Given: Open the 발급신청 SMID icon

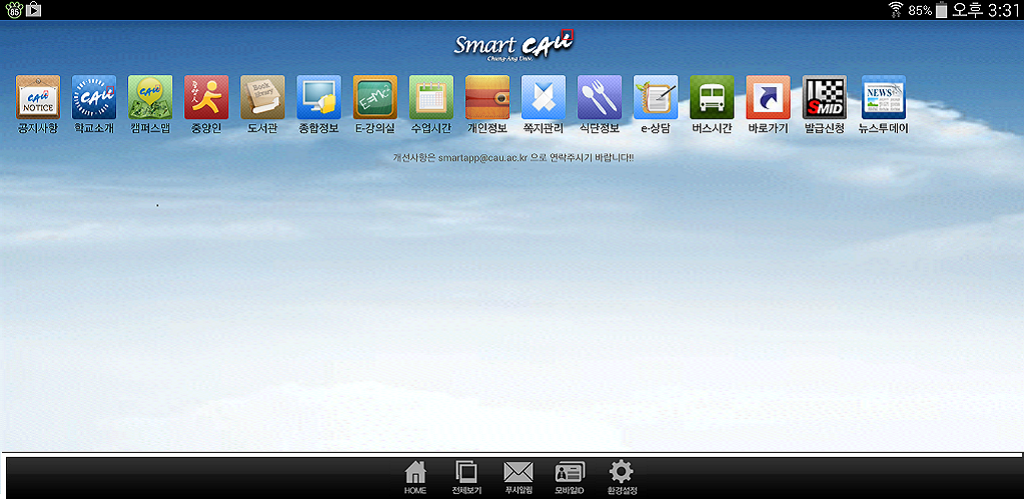Looking at the screenshot, I should 824,97.
